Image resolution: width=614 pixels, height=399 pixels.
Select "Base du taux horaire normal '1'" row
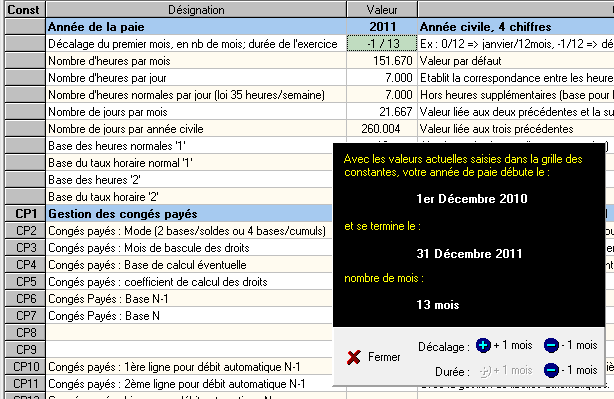coord(190,163)
